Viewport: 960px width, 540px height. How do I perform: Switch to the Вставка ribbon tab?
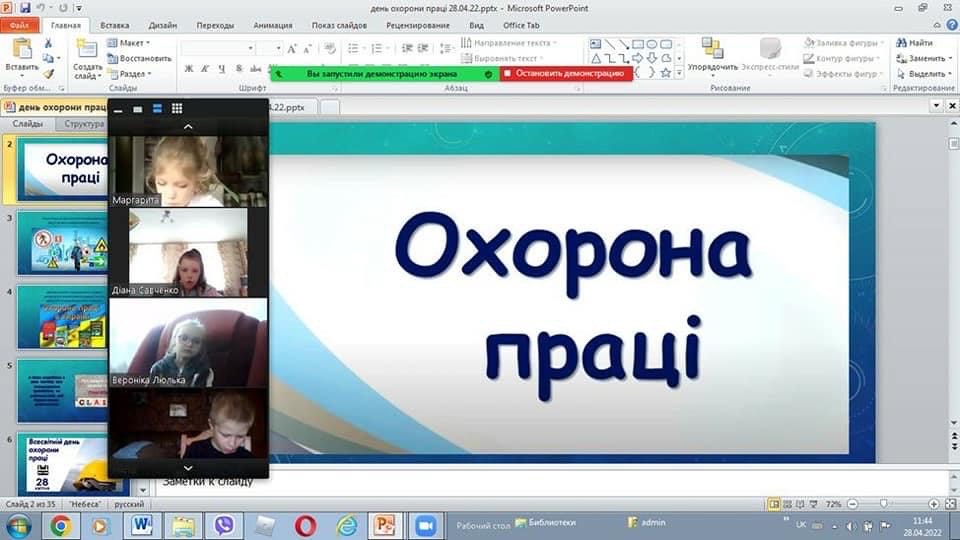[114, 25]
